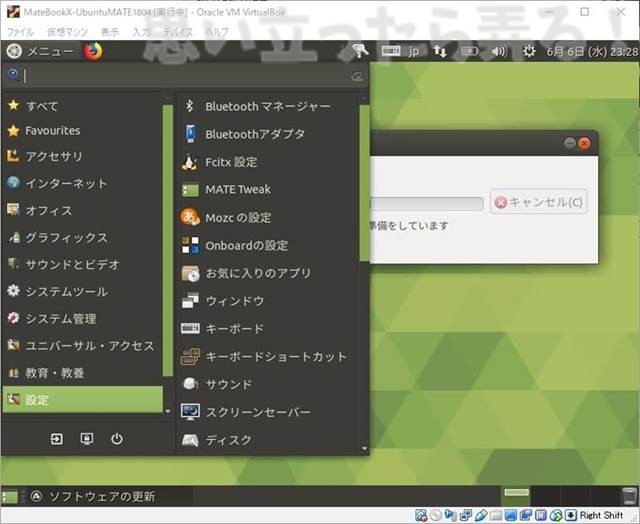Select the サウンドとビデオ category
Image resolution: width=640 pixels, height=524 pixels.
[x=83, y=264]
